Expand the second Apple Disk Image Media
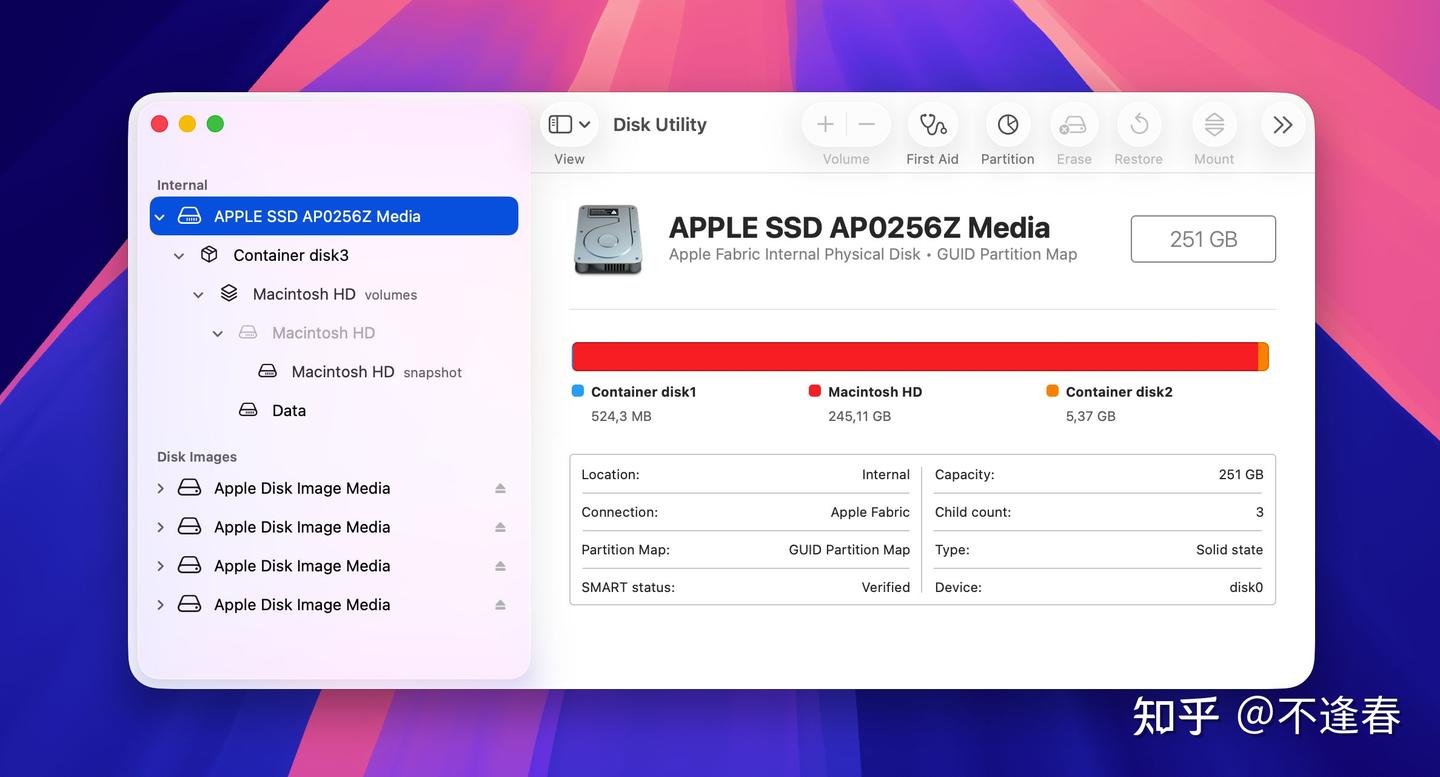 pos(160,527)
